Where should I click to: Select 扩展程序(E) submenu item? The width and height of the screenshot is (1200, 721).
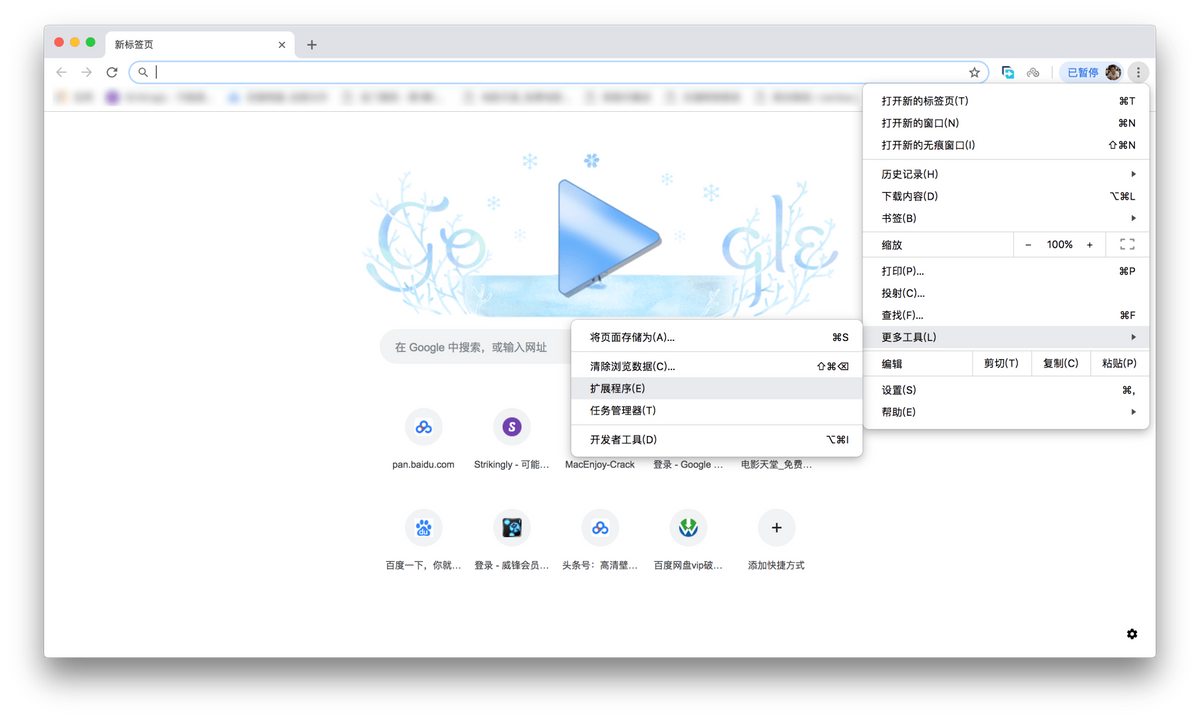[717, 388]
